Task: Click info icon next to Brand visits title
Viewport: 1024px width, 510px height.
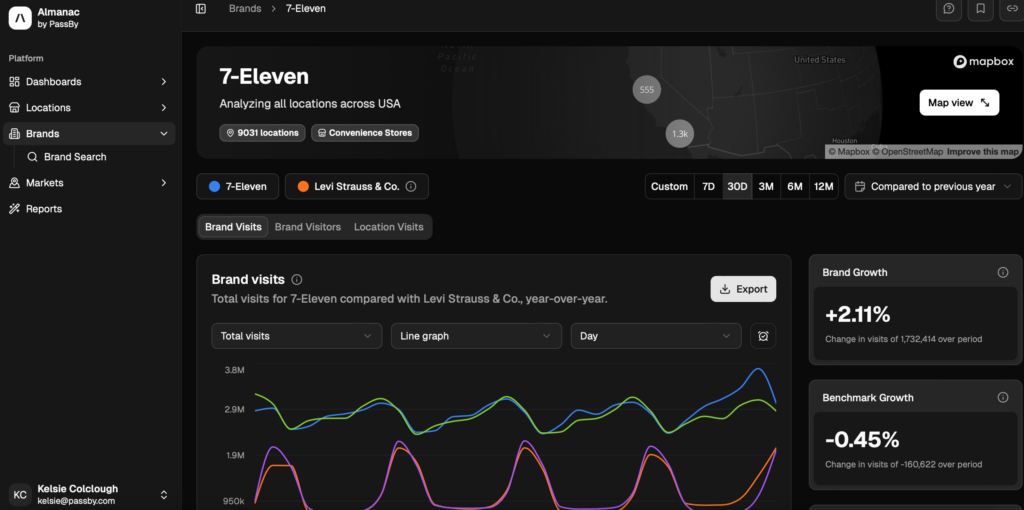Action: [x=297, y=279]
